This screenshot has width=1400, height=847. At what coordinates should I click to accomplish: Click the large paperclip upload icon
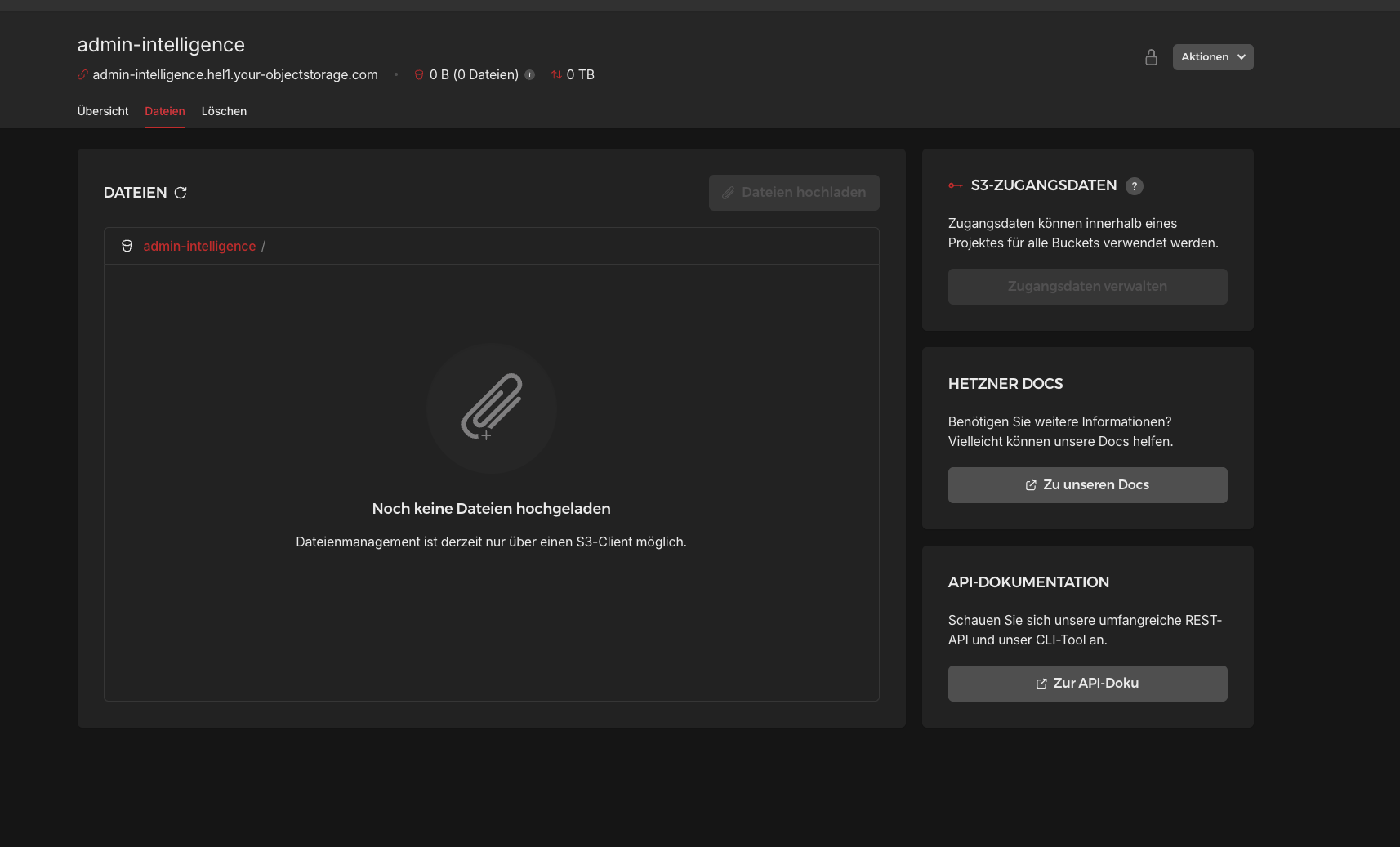[x=491, y=408]
